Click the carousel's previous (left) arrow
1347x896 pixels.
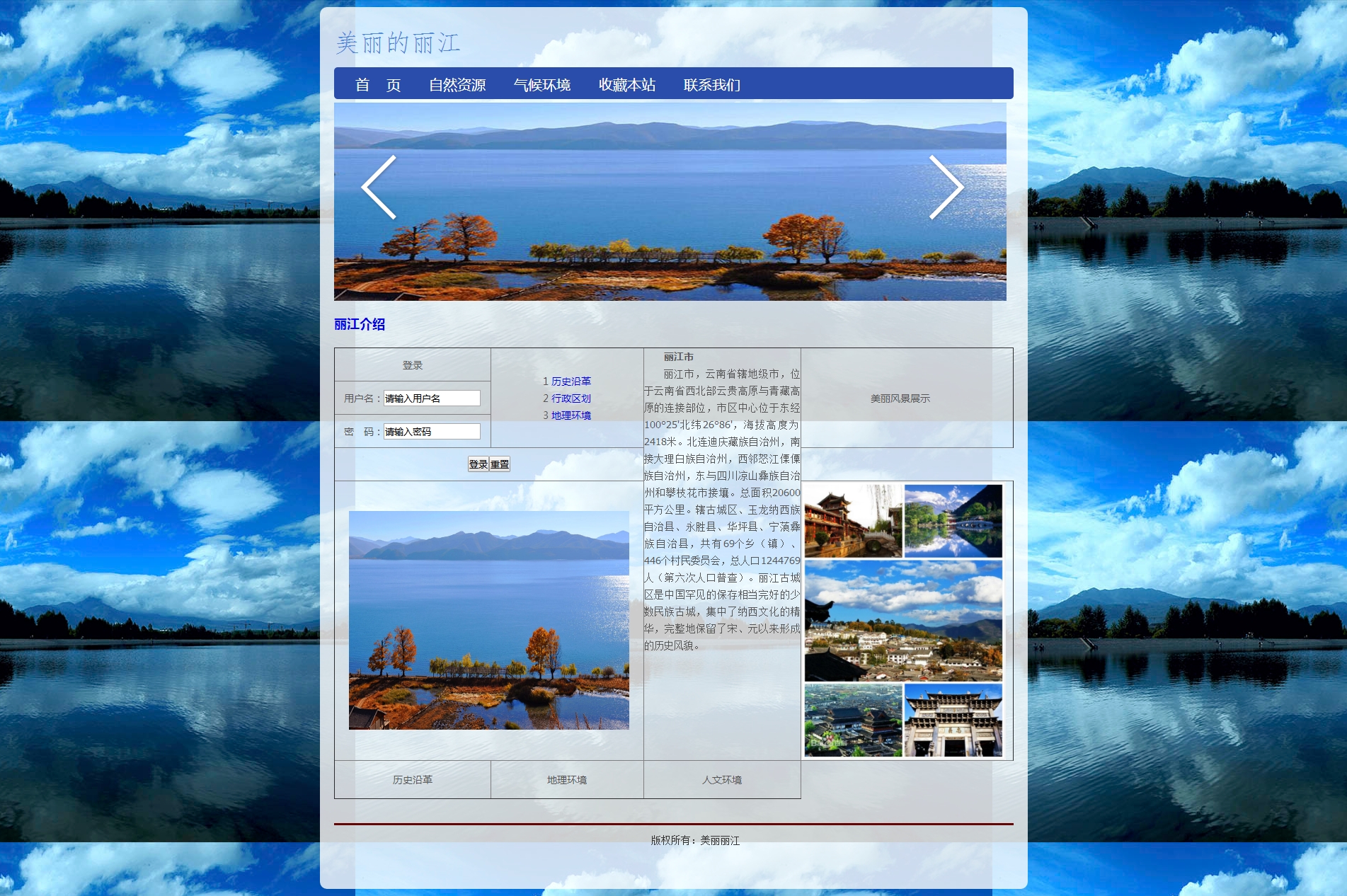(x=379, y=188)
